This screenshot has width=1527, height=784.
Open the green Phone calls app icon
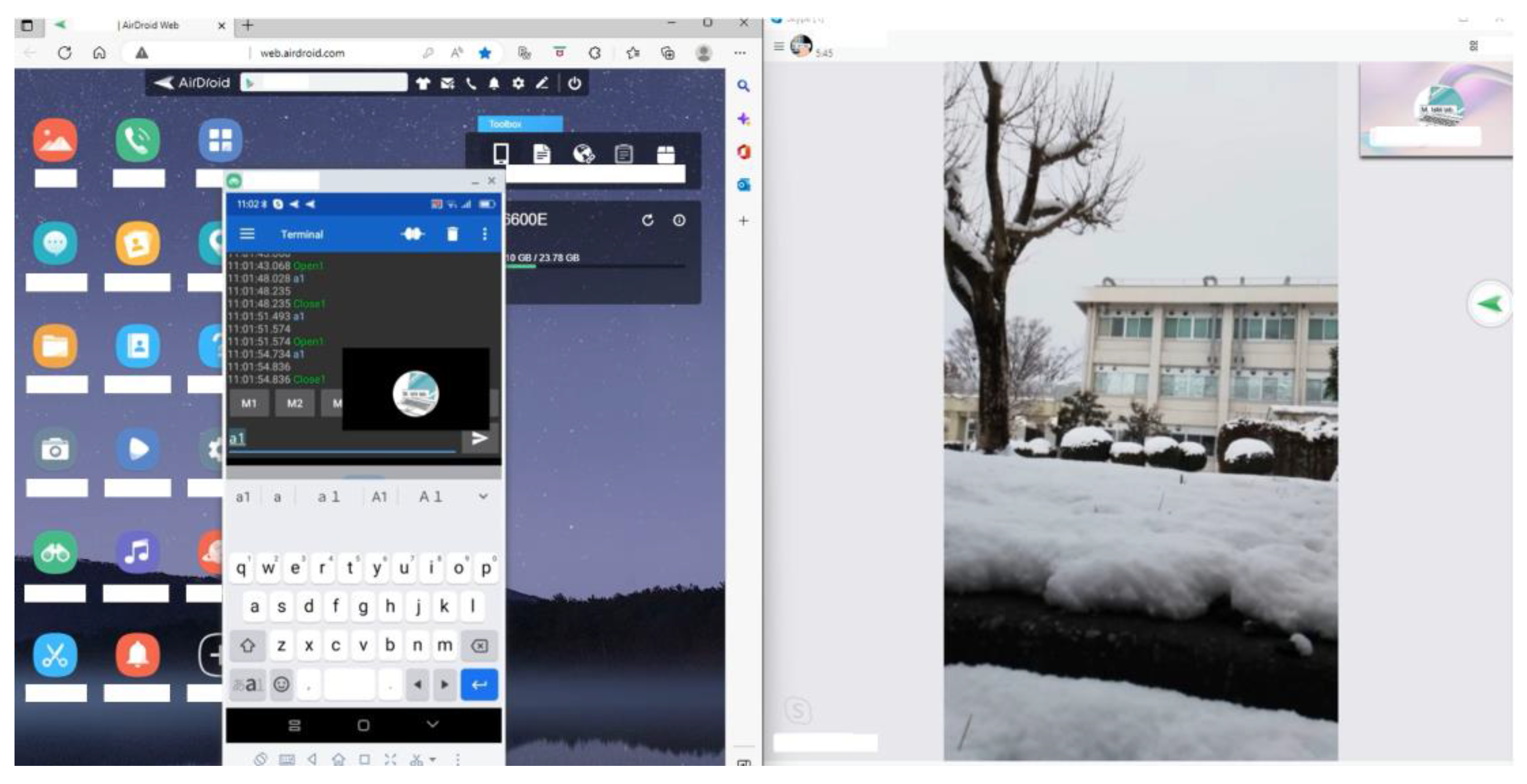pyautogui.click(x=137, y=141)
